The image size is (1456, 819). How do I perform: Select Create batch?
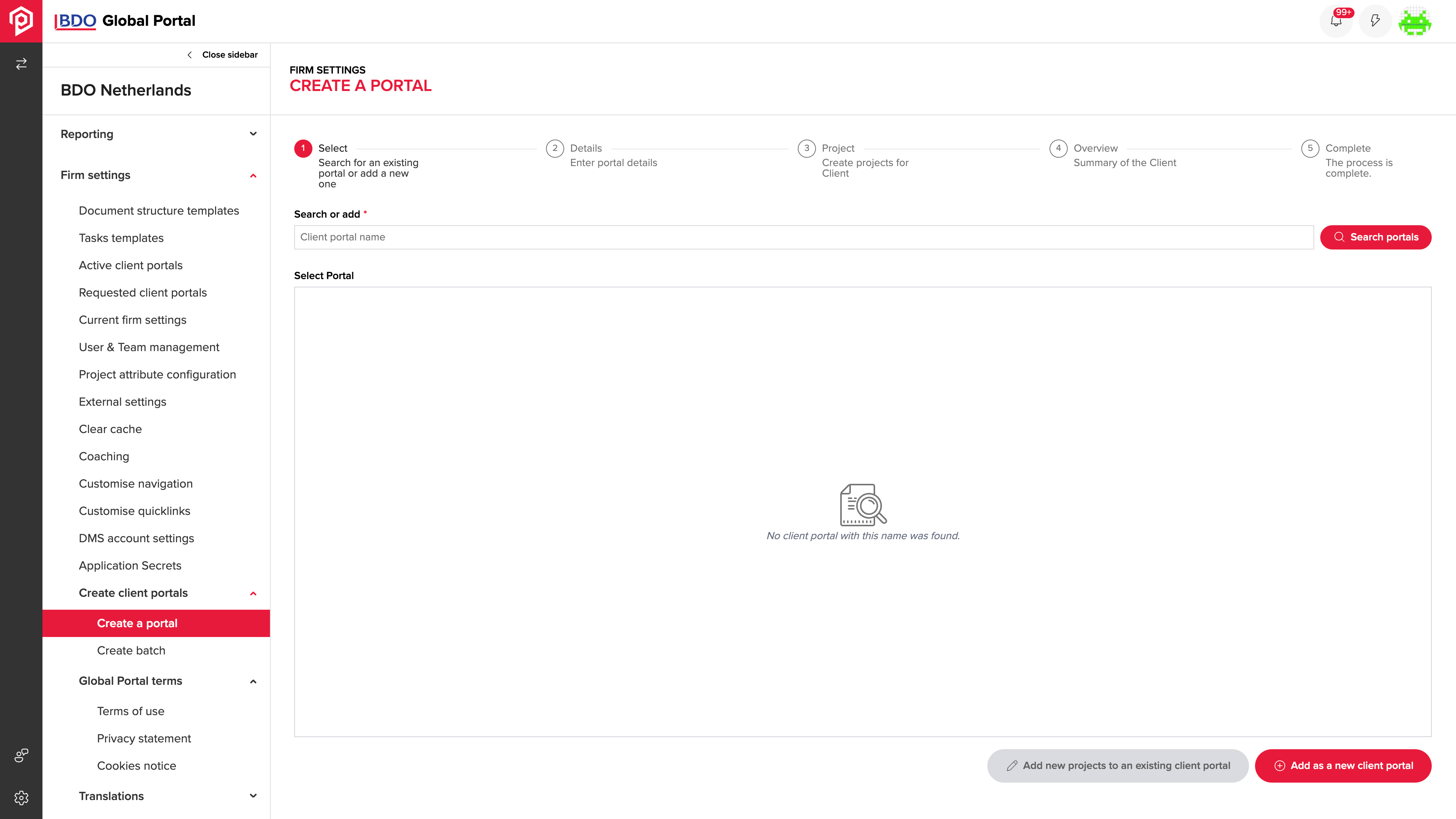(x=131, y=651)
